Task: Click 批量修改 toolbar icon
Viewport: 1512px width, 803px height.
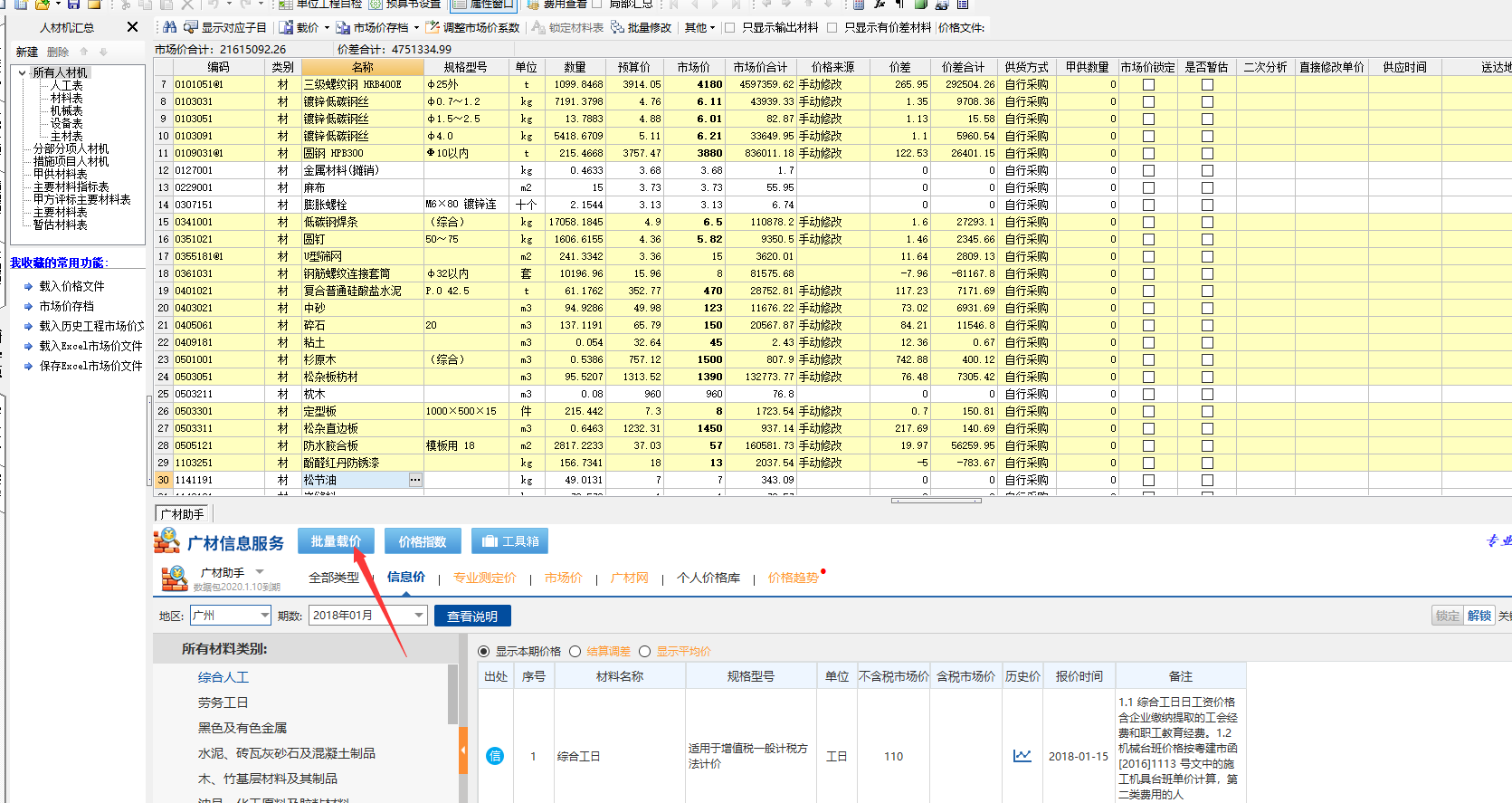Action: click(x=617, y=27)
